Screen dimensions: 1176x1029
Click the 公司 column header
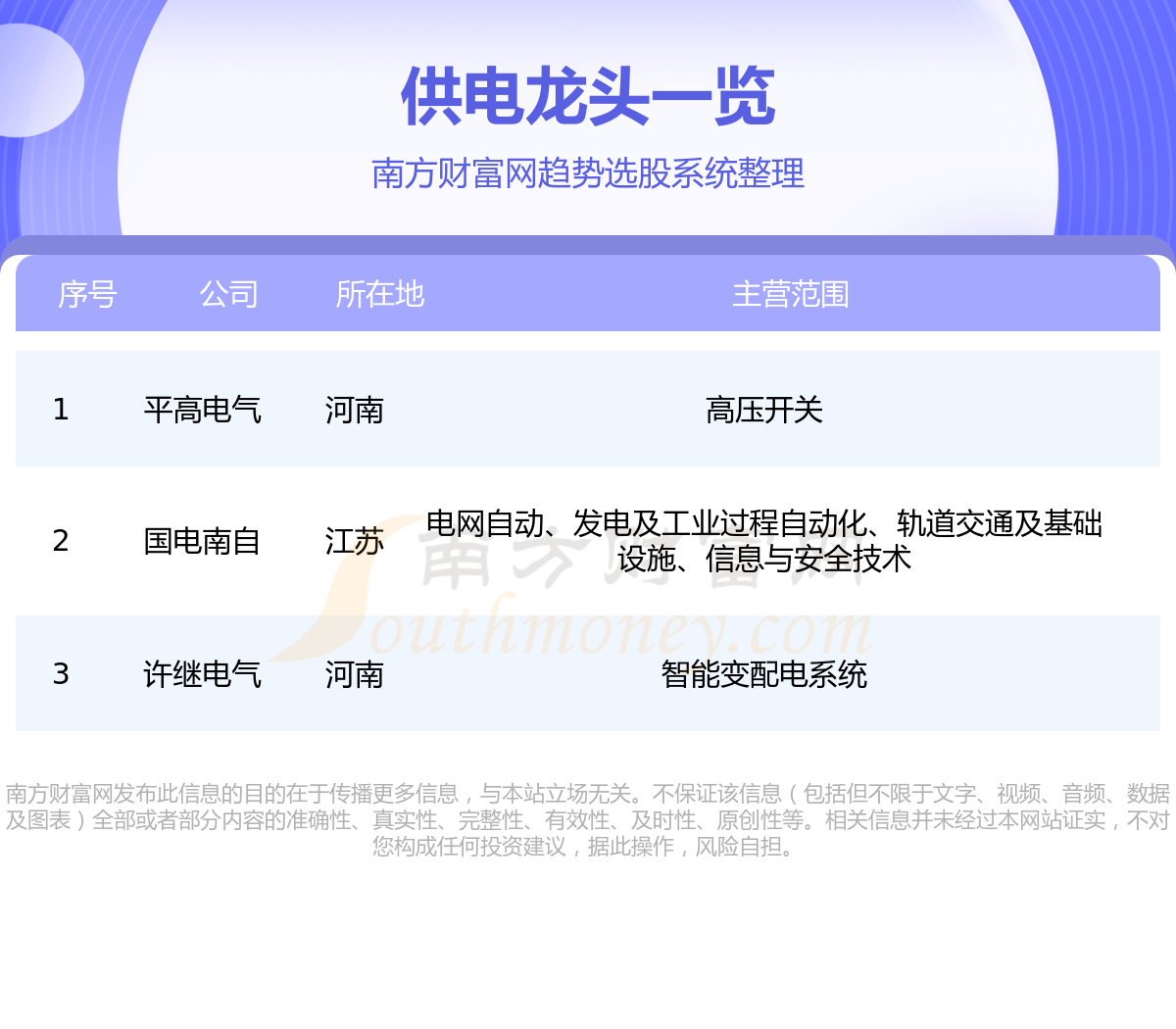[x=228, y=294]
